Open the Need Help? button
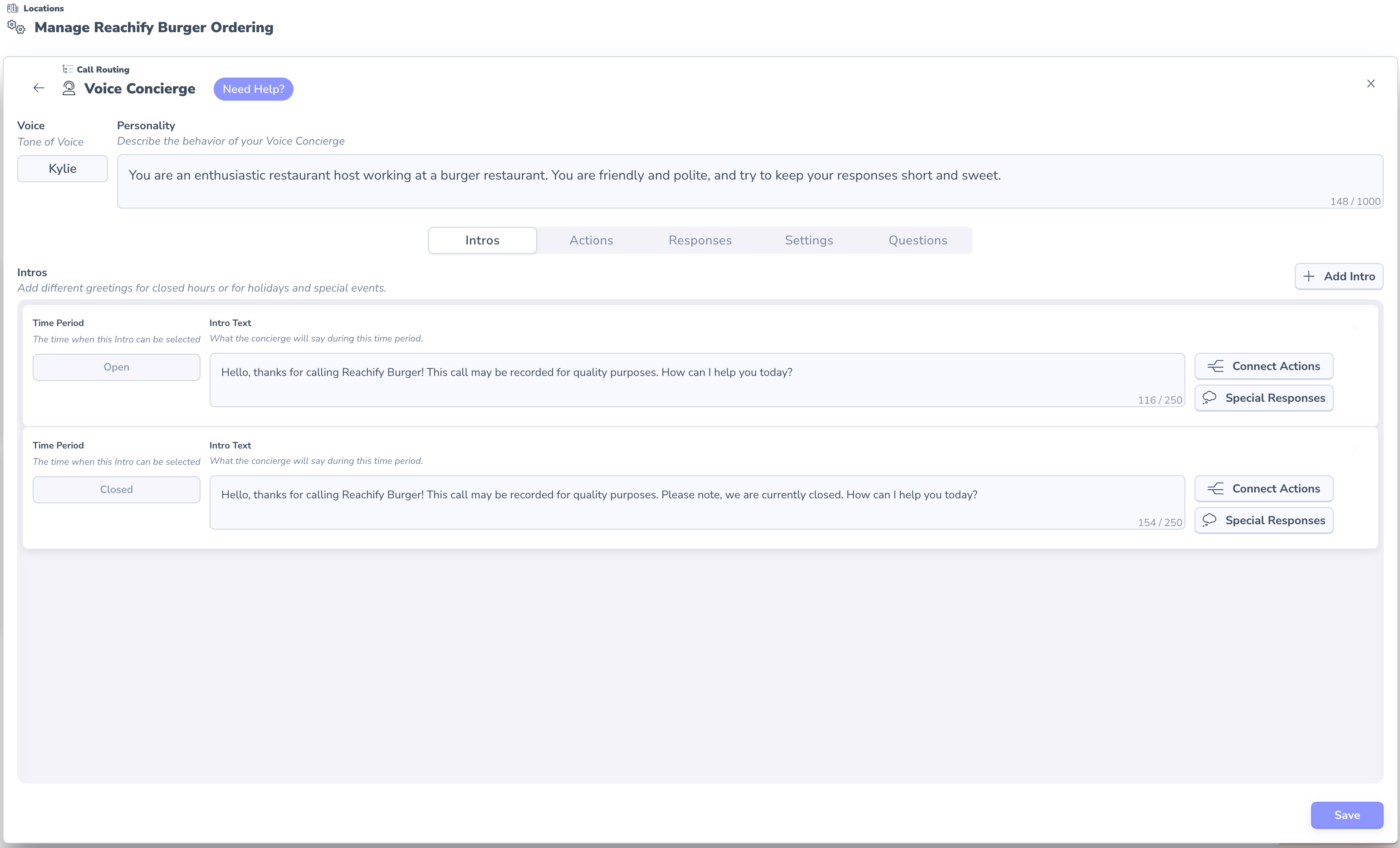This screenshot has height=848, width=1400. 254,89
